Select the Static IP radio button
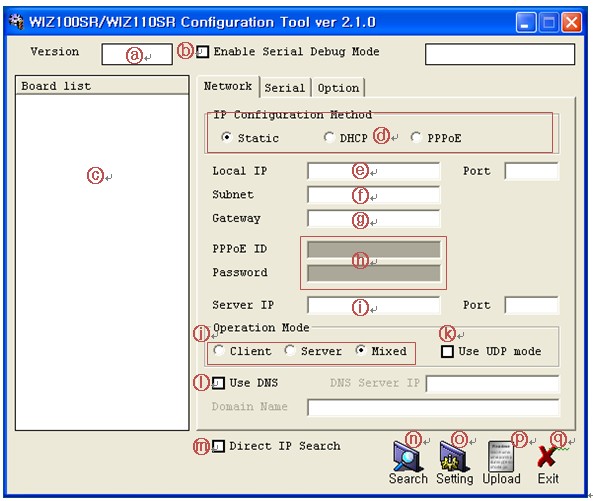Screen dimensions: 593x501 point(226,137)
